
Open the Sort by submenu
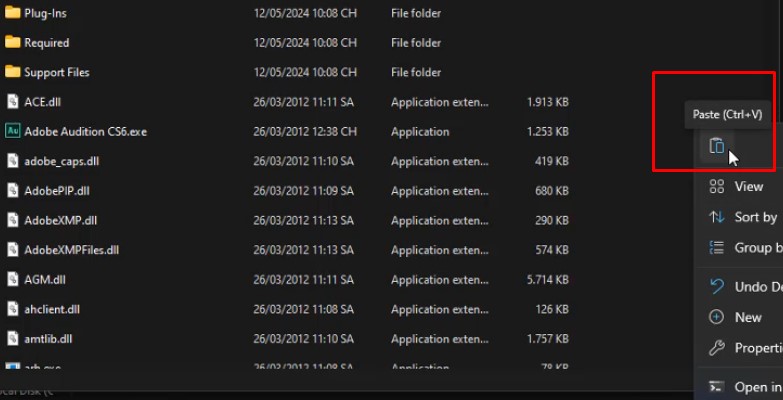pyautogui.click(x=755, y=217)
